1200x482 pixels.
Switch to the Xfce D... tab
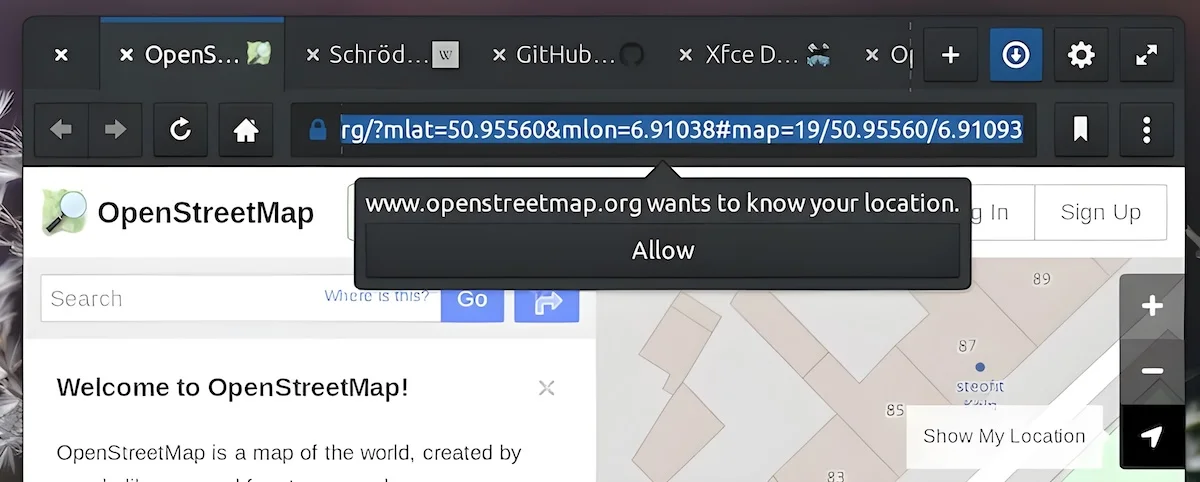[753, 55]
